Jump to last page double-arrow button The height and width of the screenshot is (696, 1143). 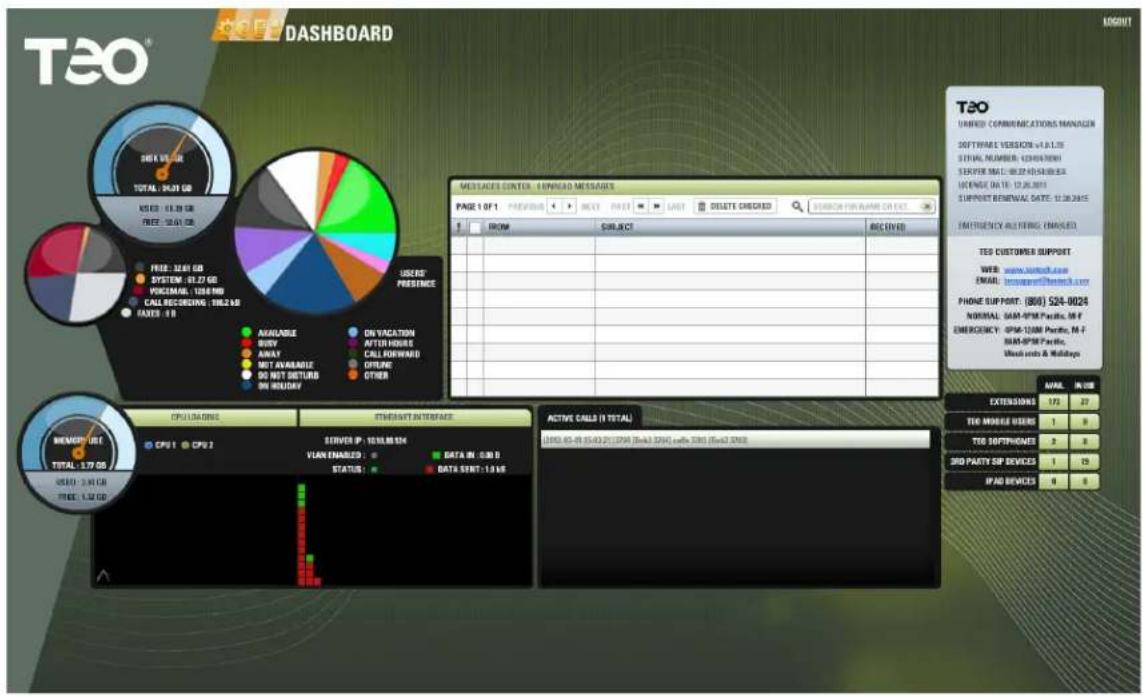pyautogui.click(x=657, y=206)
